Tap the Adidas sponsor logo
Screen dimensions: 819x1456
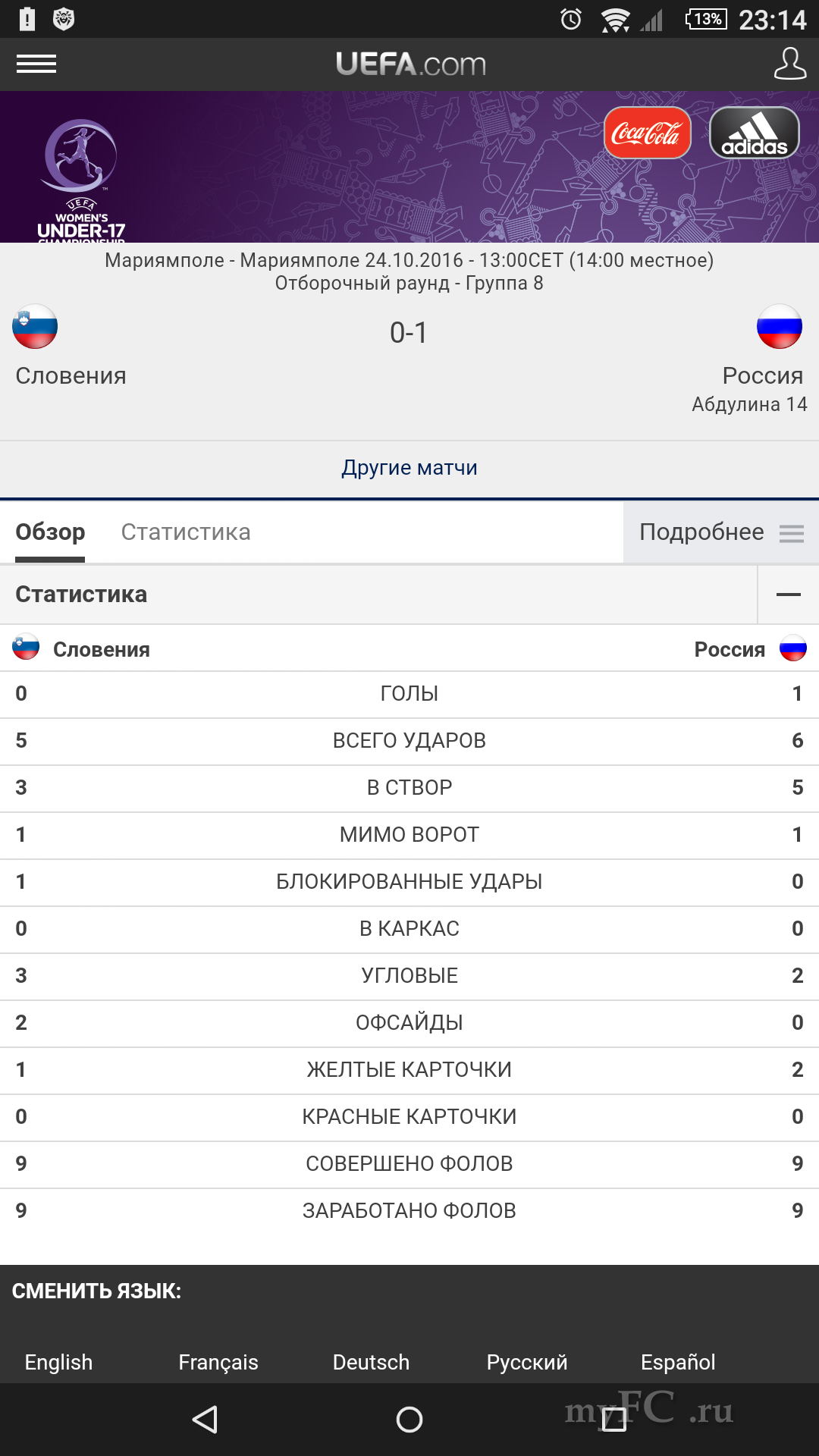pyautogui.click(x=754, y=133)
